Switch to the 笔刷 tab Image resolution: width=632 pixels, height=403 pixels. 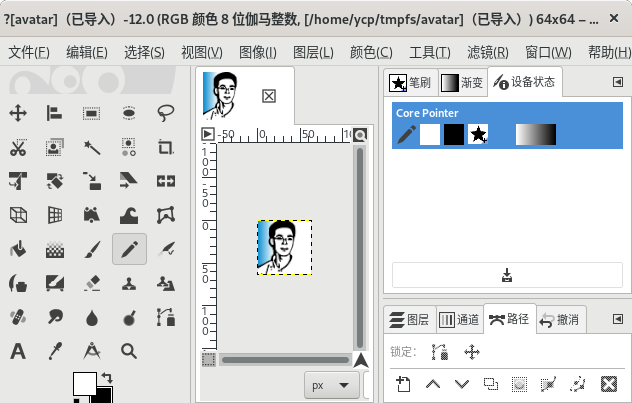(x=410, y=83)
